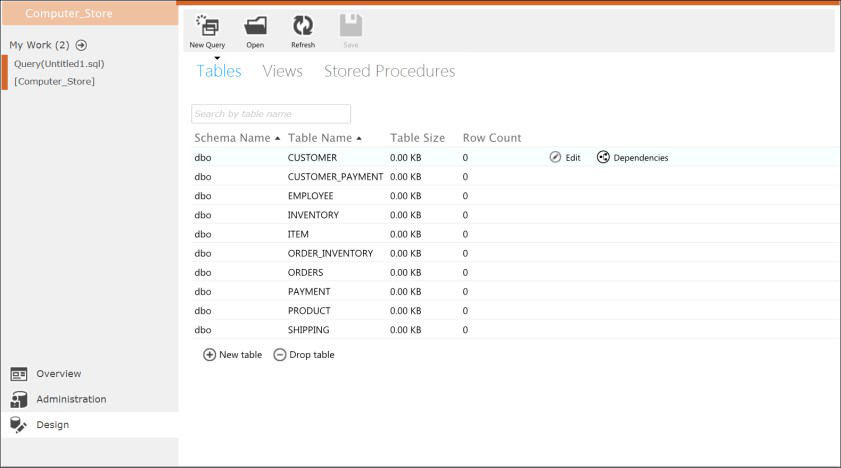Click the Drop table minus icon

coord(280,355)
